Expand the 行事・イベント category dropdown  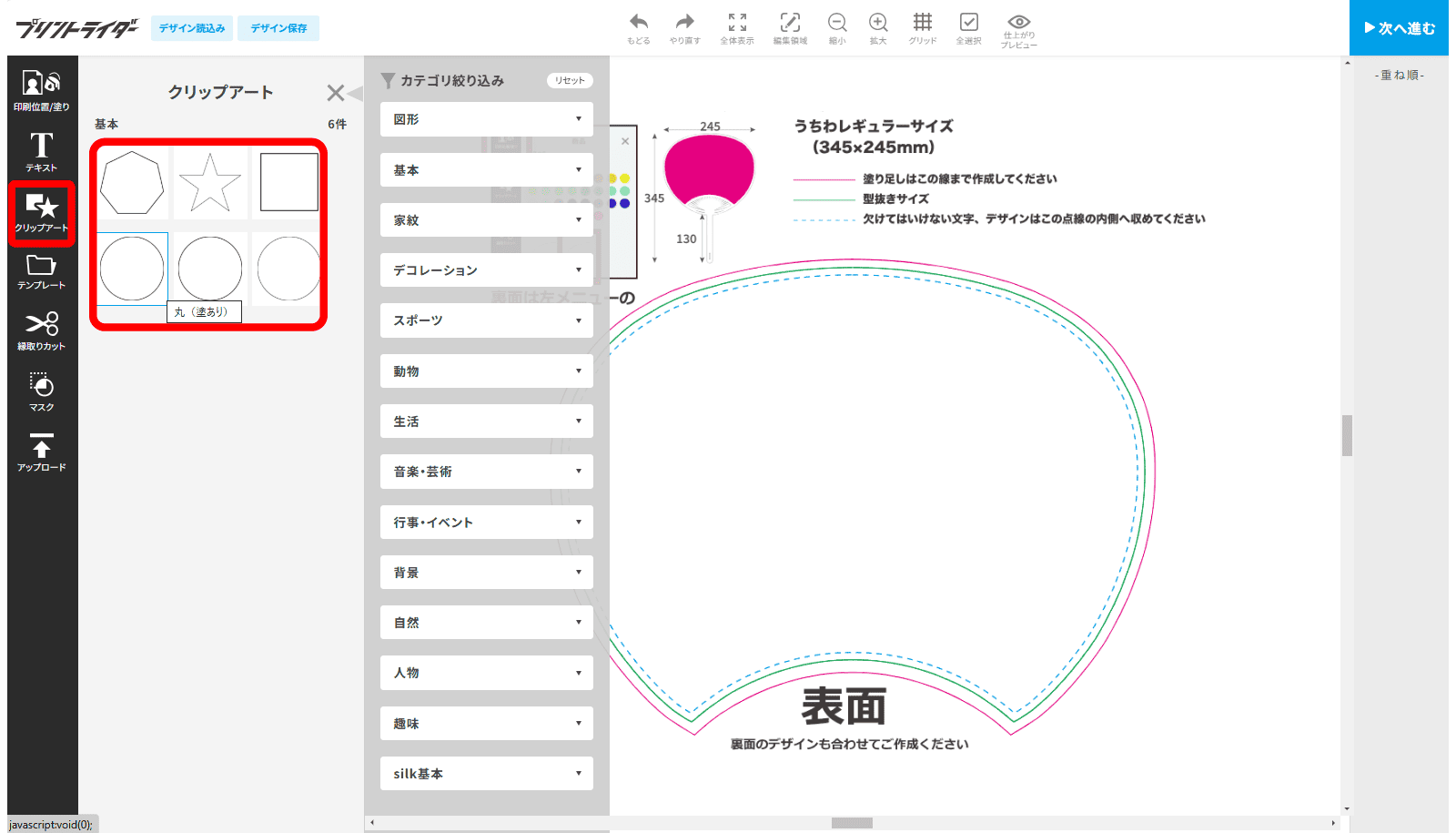tap(487, 523)
